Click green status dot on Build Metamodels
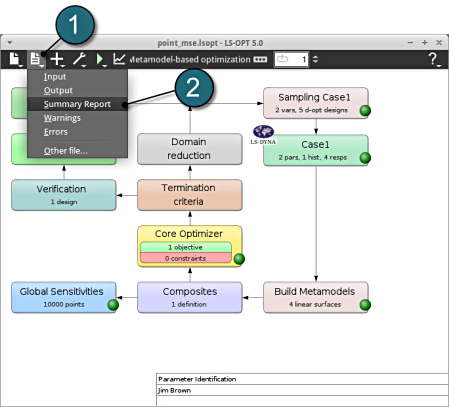This screenshot has height=407, width=449. 365,305
